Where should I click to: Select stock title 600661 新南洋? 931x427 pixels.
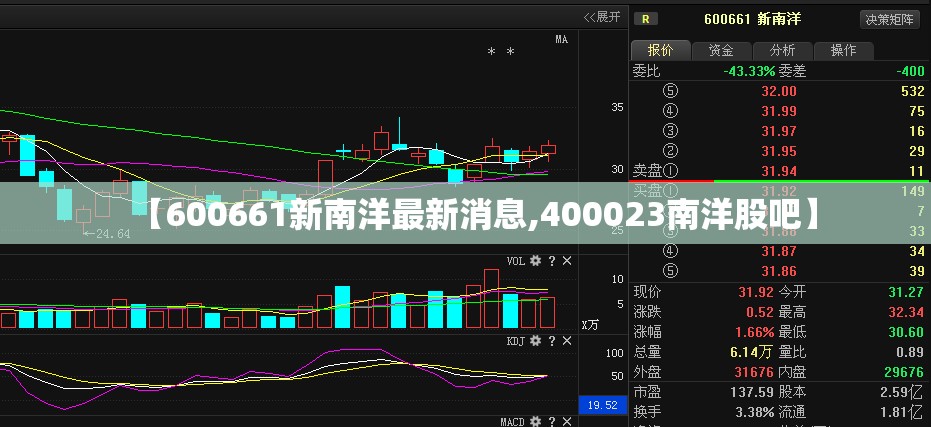tap(752, 19)
